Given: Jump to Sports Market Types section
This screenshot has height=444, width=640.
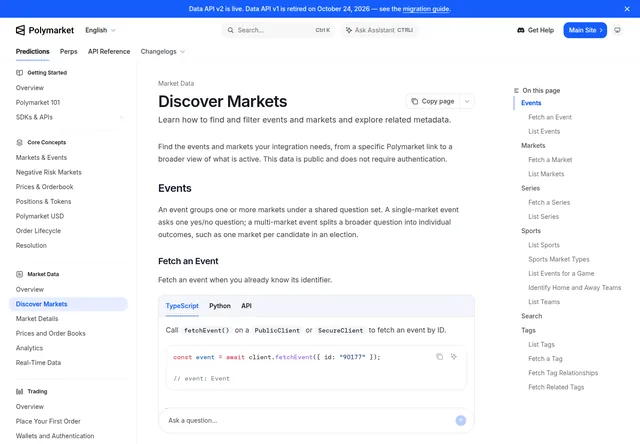Looking at the screenshot, I should [x=559, y=259].
